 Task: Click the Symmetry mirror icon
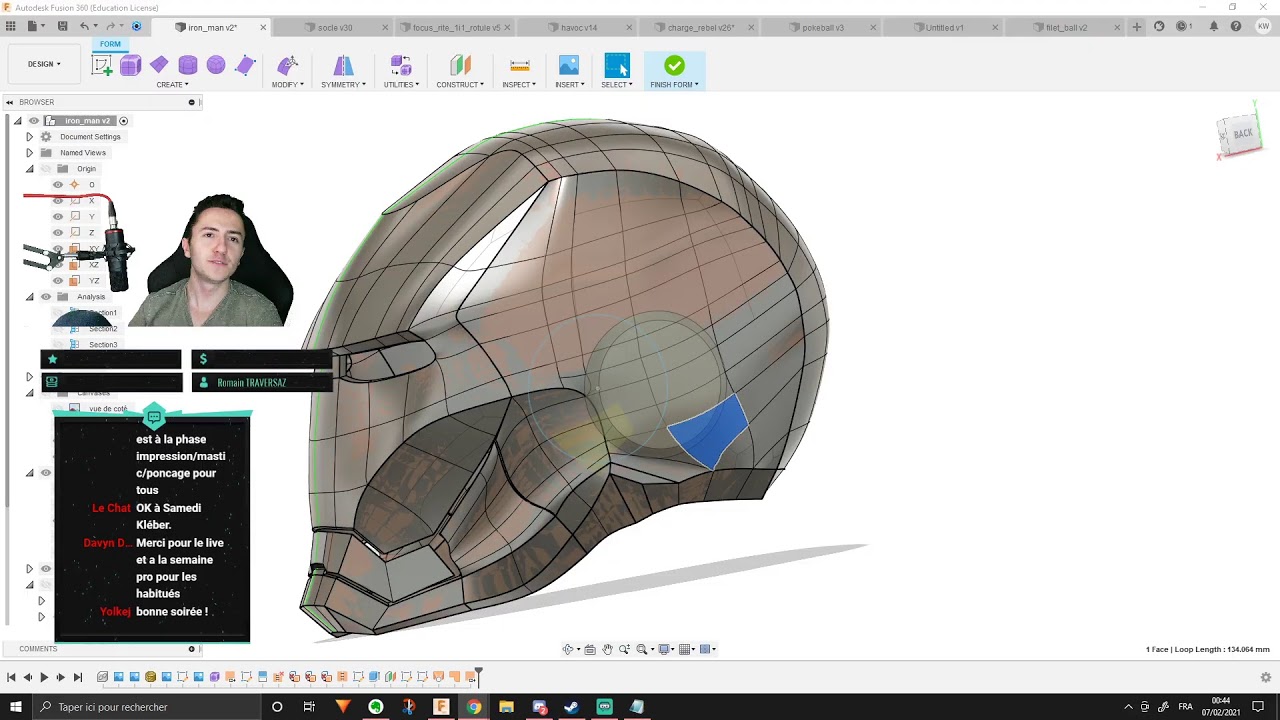[x=343, y=66]
